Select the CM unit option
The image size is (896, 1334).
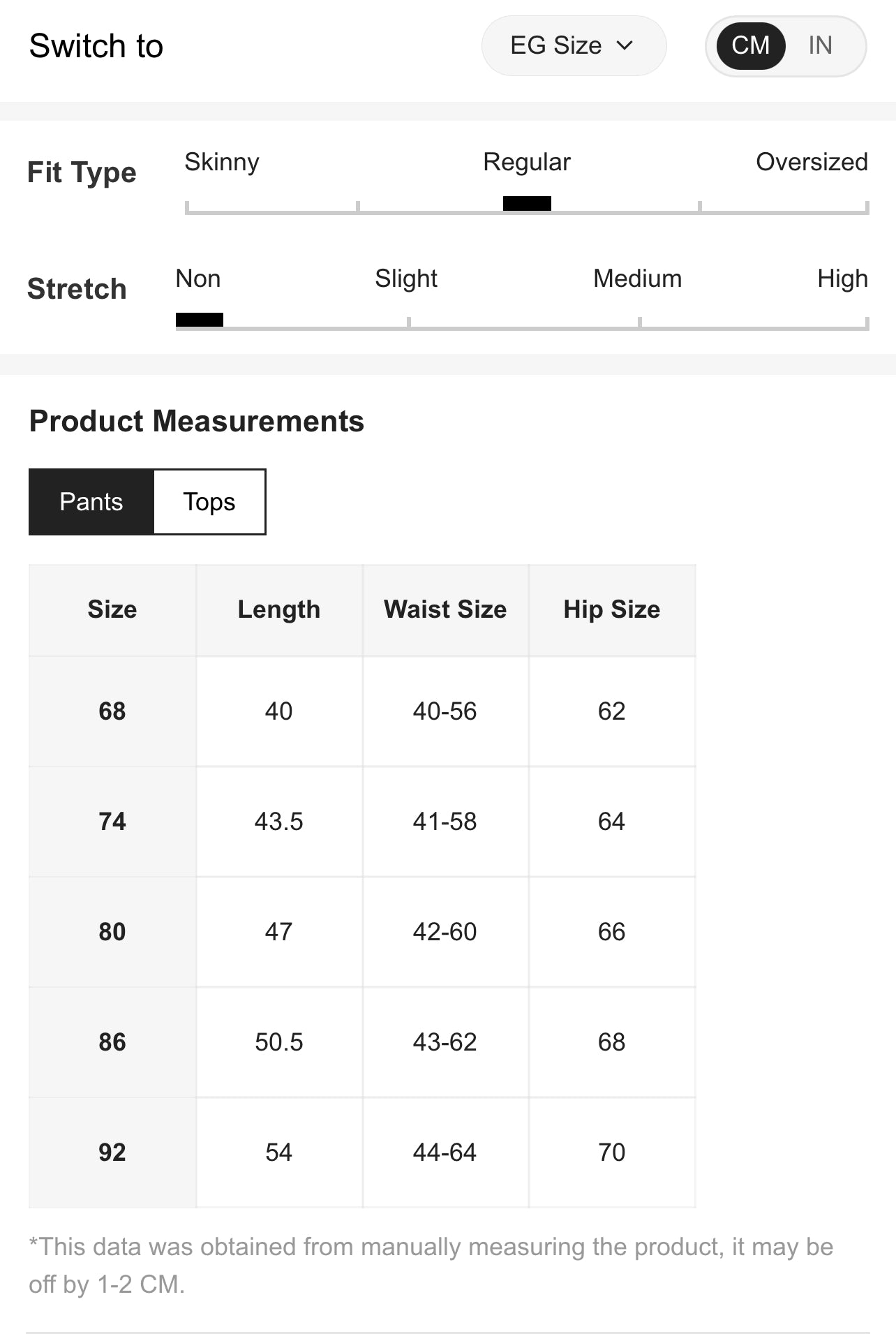pos(750,46)
